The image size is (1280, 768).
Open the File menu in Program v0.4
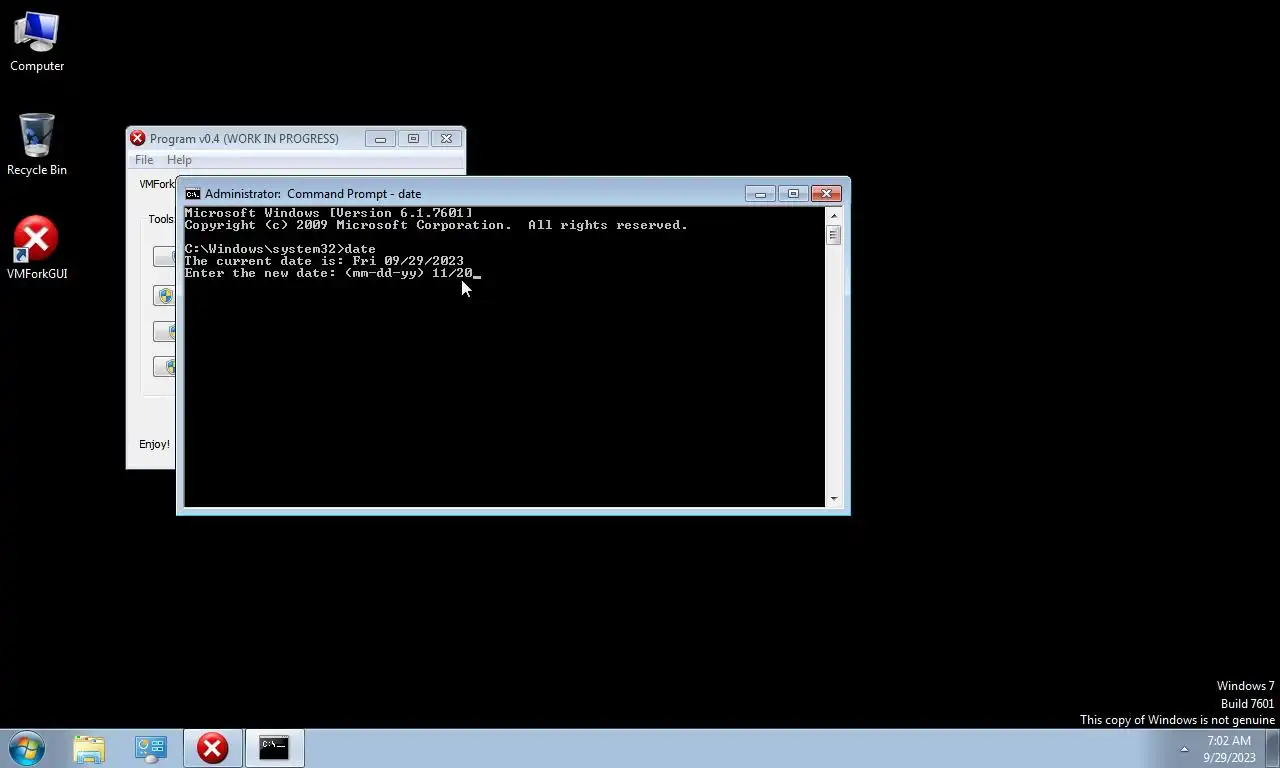click(x=144, y=160)
